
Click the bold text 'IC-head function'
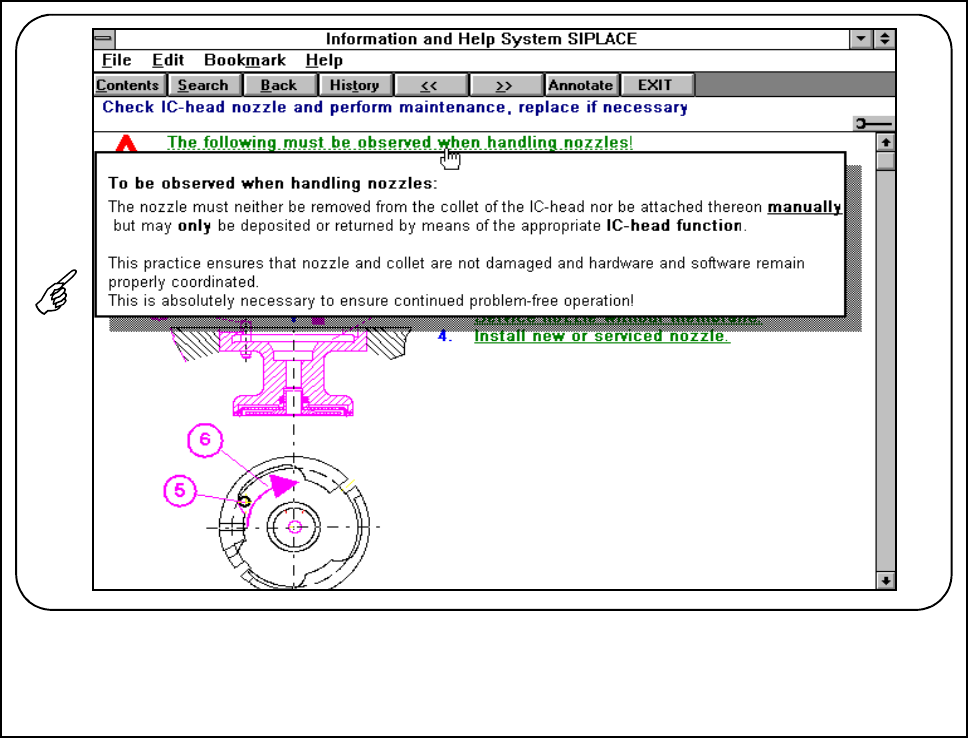click(x=674, y=226)
